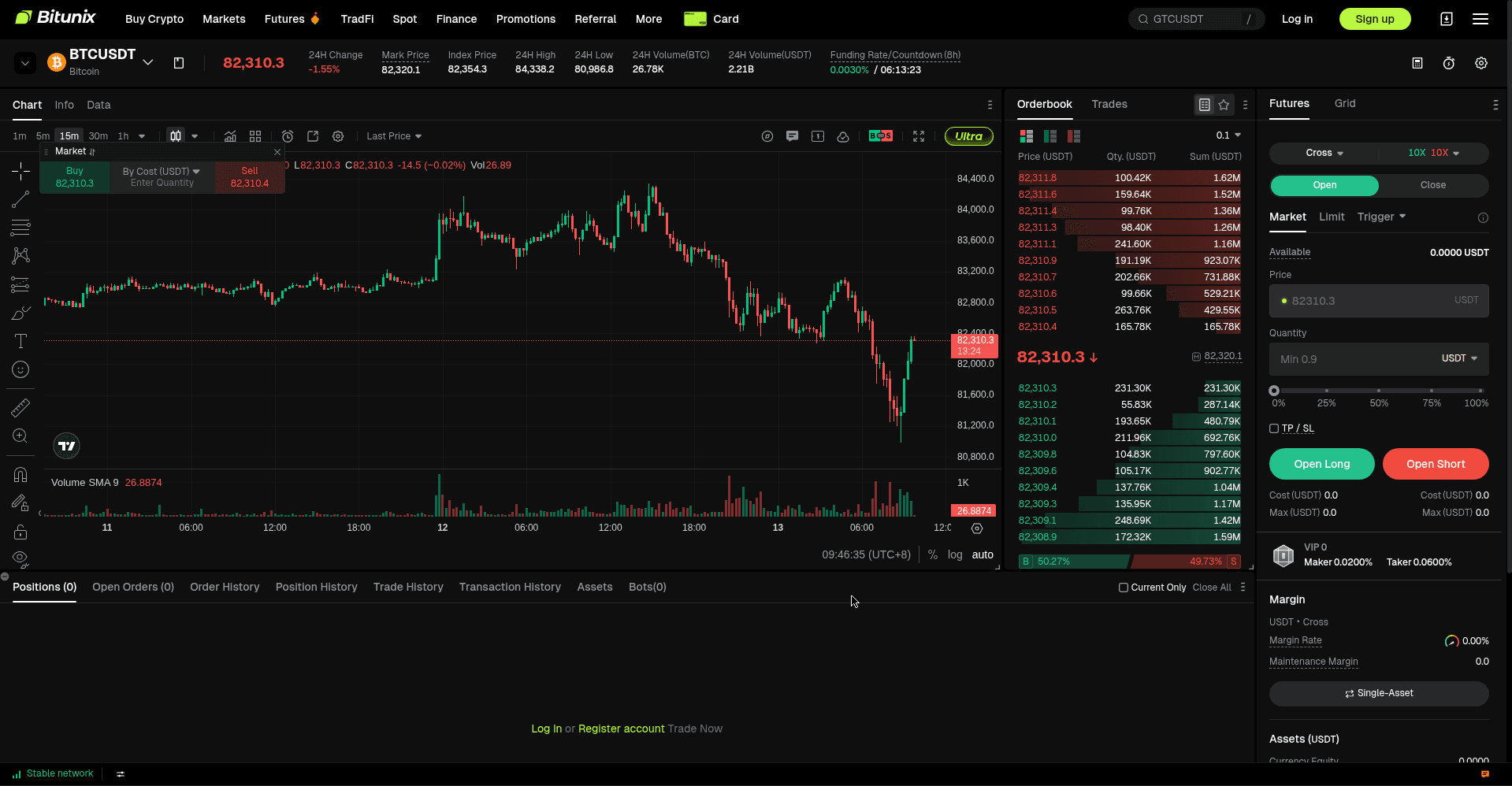This screenshot has width=1512, height=786.
Task: Click the TradingView logo on chart
Action: [67, 446]
